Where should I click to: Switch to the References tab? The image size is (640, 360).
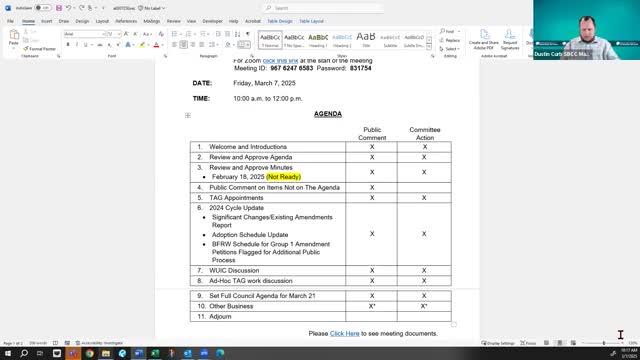pos(126,21)
